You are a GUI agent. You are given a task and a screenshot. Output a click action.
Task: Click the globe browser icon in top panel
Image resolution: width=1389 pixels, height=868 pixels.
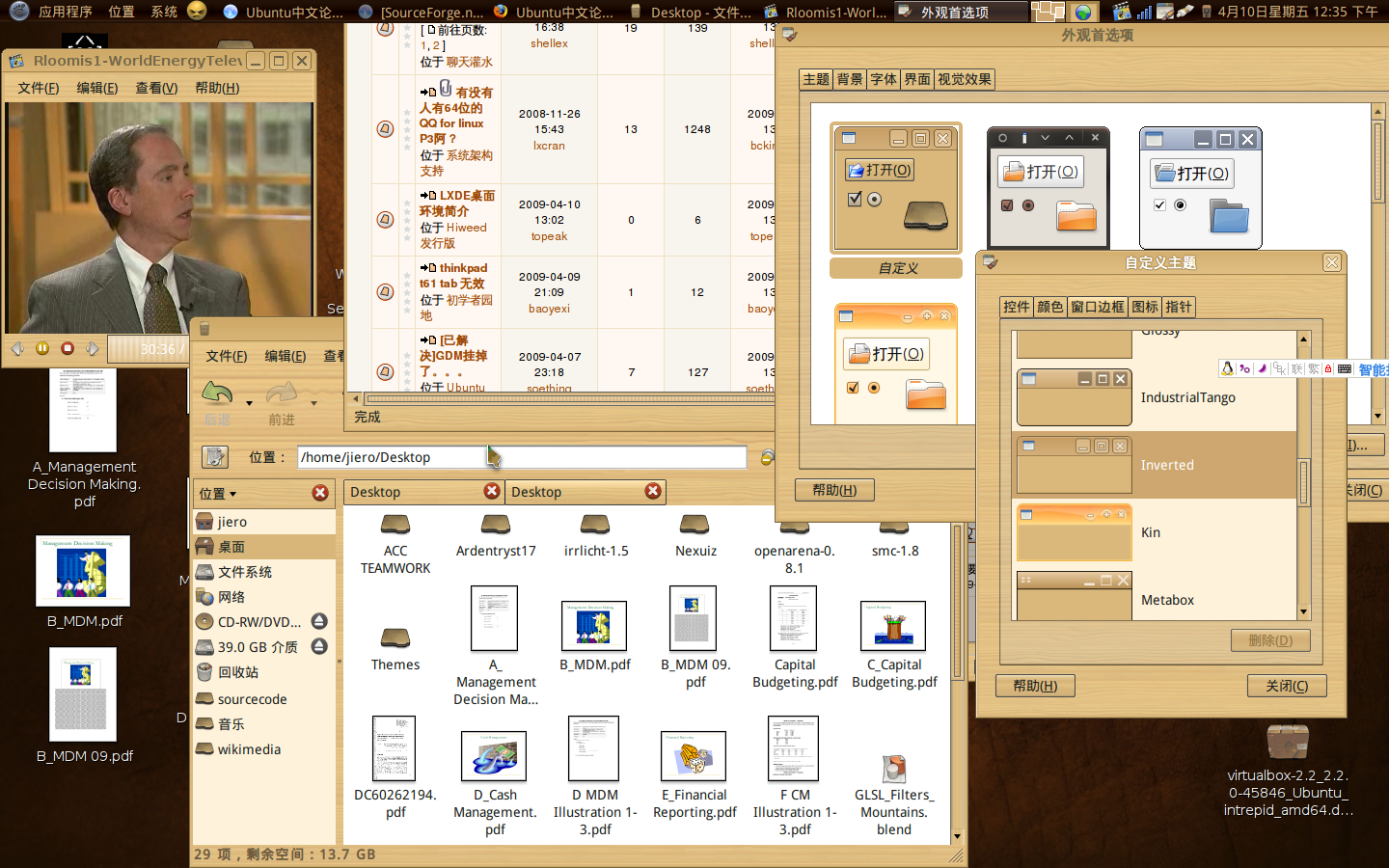pos(1083,12)
